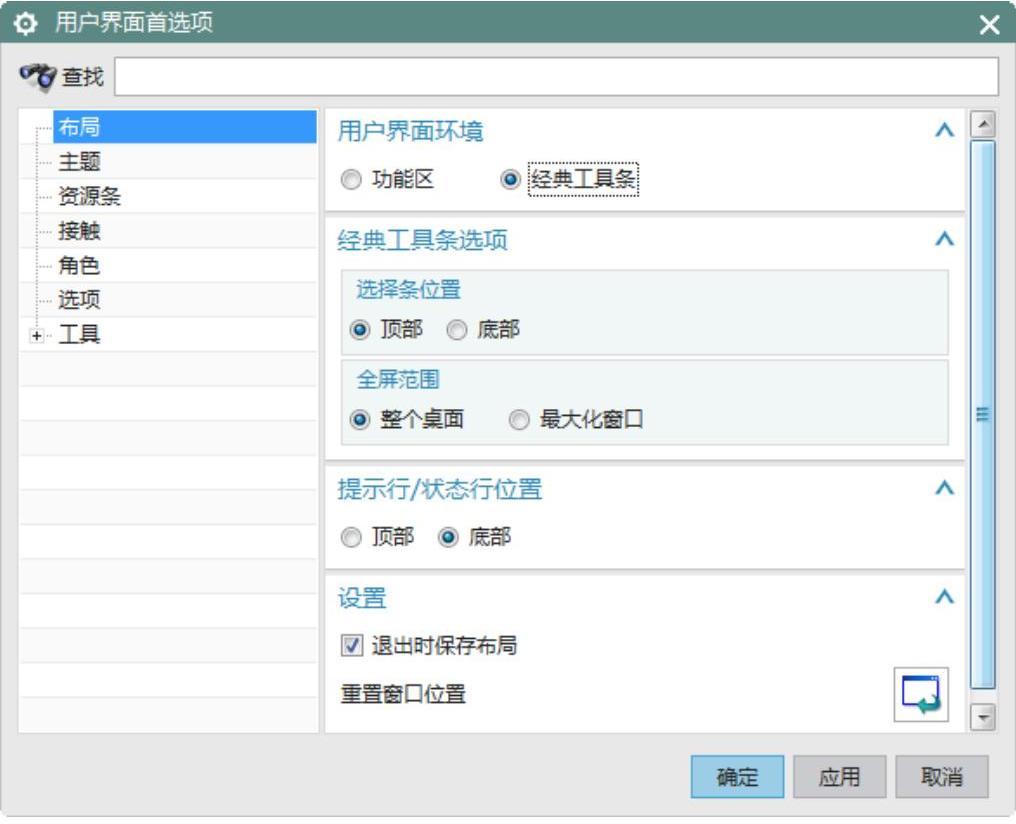This screenshot has height=824, width=1016.
Task: Select the 功能区 radio button
Action: click(x=351, y=179)
